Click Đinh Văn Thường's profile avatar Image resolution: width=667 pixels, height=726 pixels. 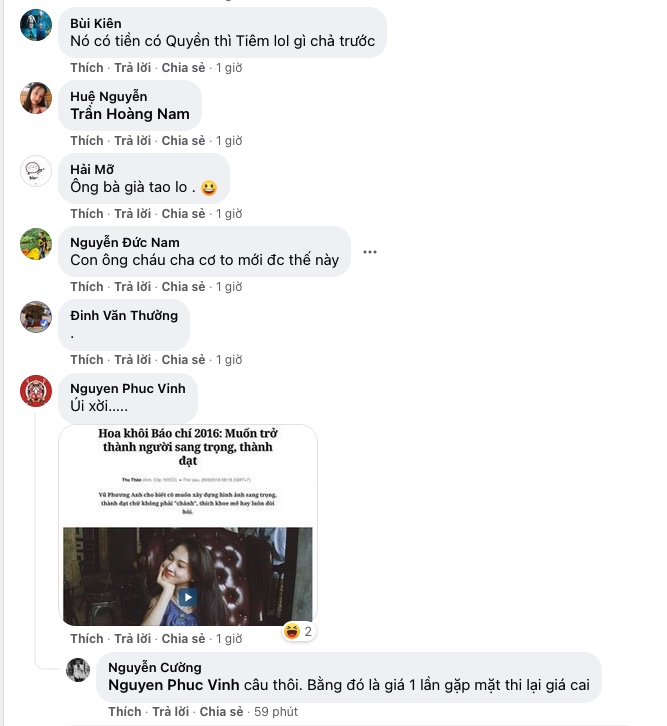[36, 317]
